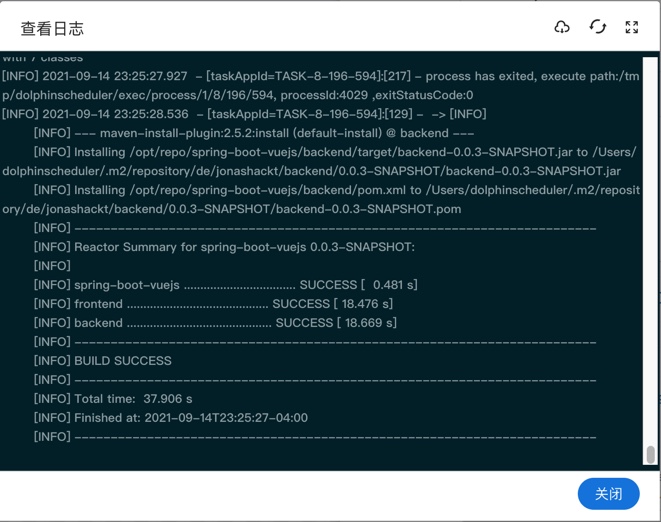Viewport: 661px width, 522px height.
Task: Click the 23:25:28.536 taskAppId log line
Action: 243,114
